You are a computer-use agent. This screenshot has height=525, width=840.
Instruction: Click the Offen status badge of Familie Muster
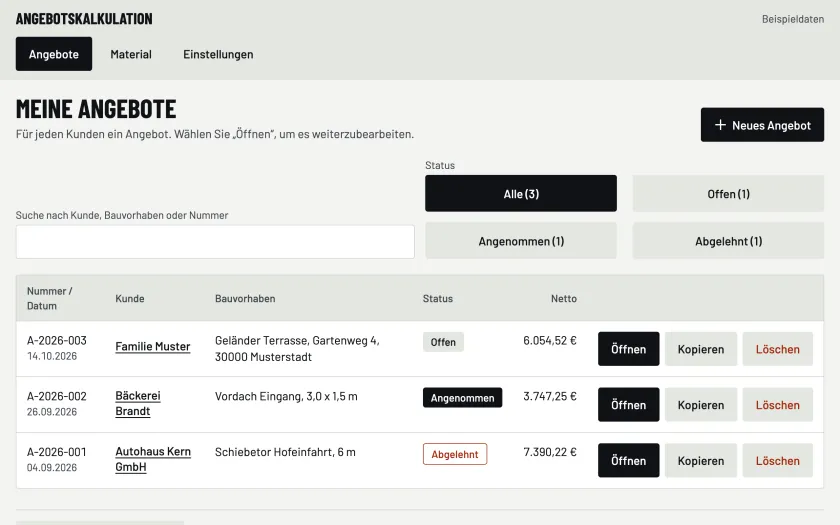coord(443,342)
